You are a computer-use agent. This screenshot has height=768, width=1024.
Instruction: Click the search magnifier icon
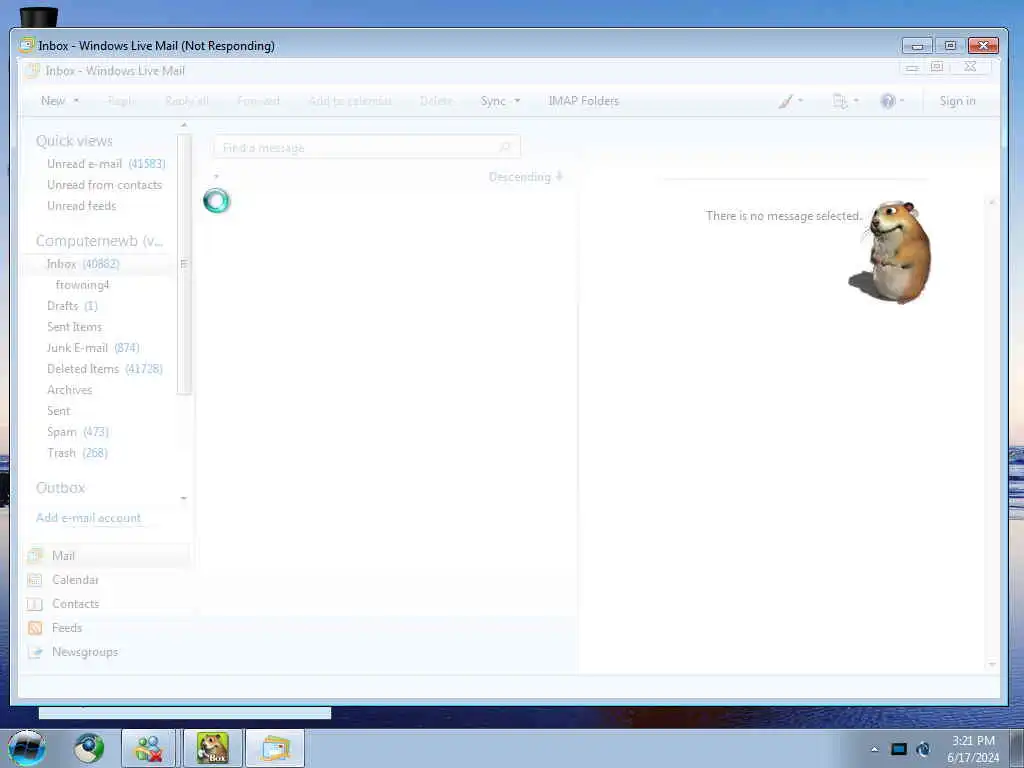click(505, 148)
